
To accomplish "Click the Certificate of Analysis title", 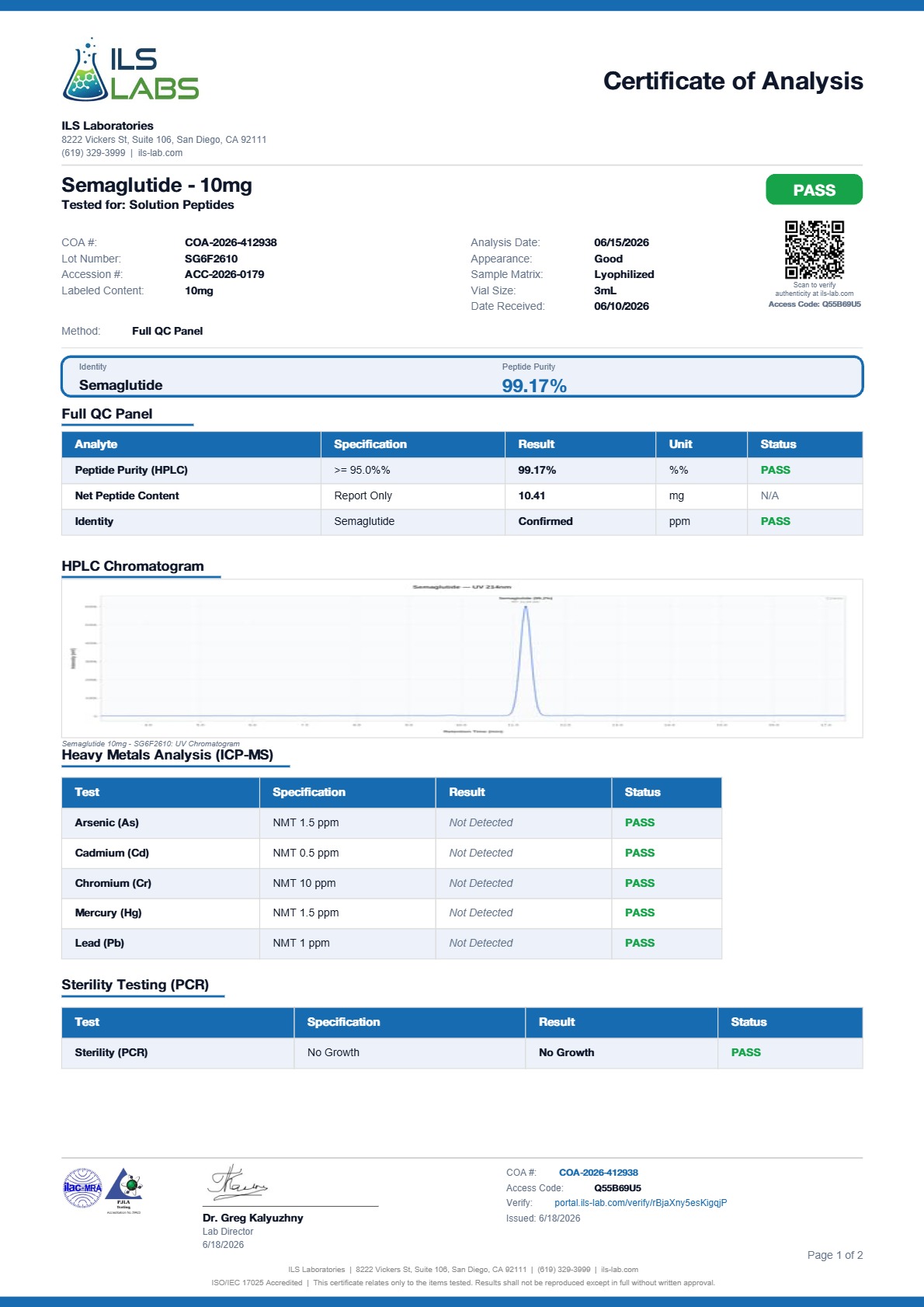I will click(733, 81).
